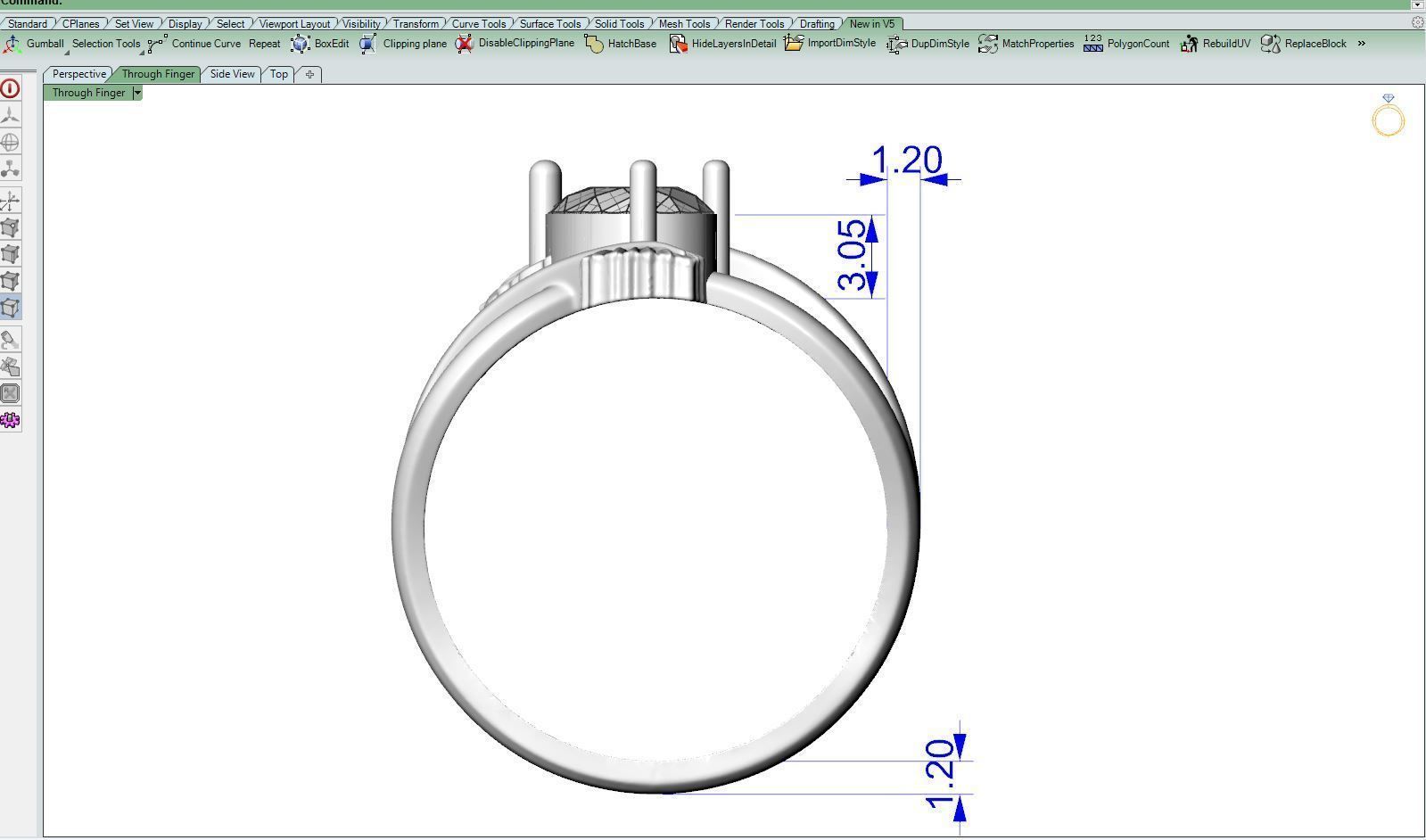Open the Select toolbar tab
Viewport: 1426px width, 840px height.
(x=230, y=24)
